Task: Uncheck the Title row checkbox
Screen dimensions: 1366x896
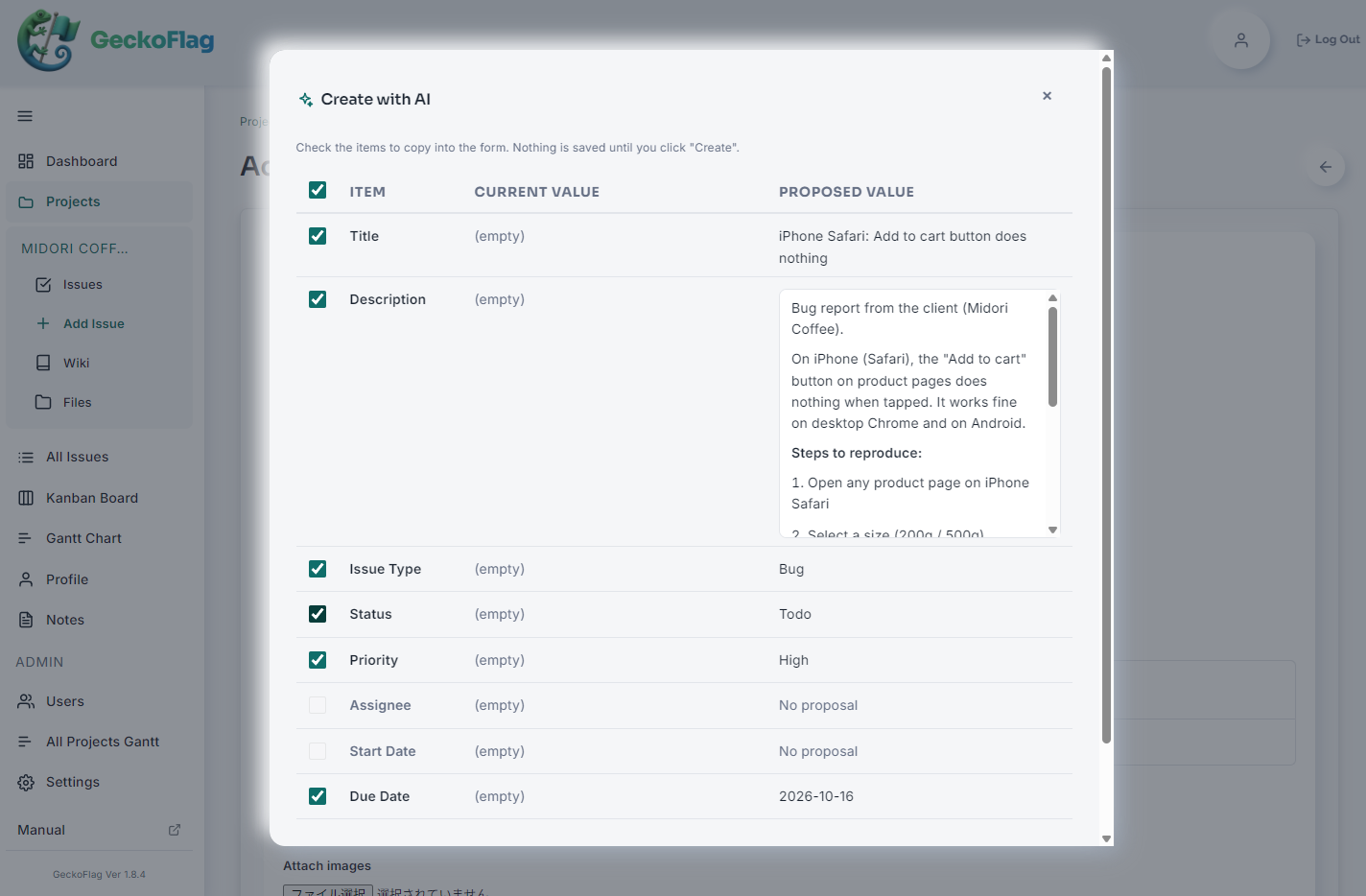Action: [x=318, y=236]
